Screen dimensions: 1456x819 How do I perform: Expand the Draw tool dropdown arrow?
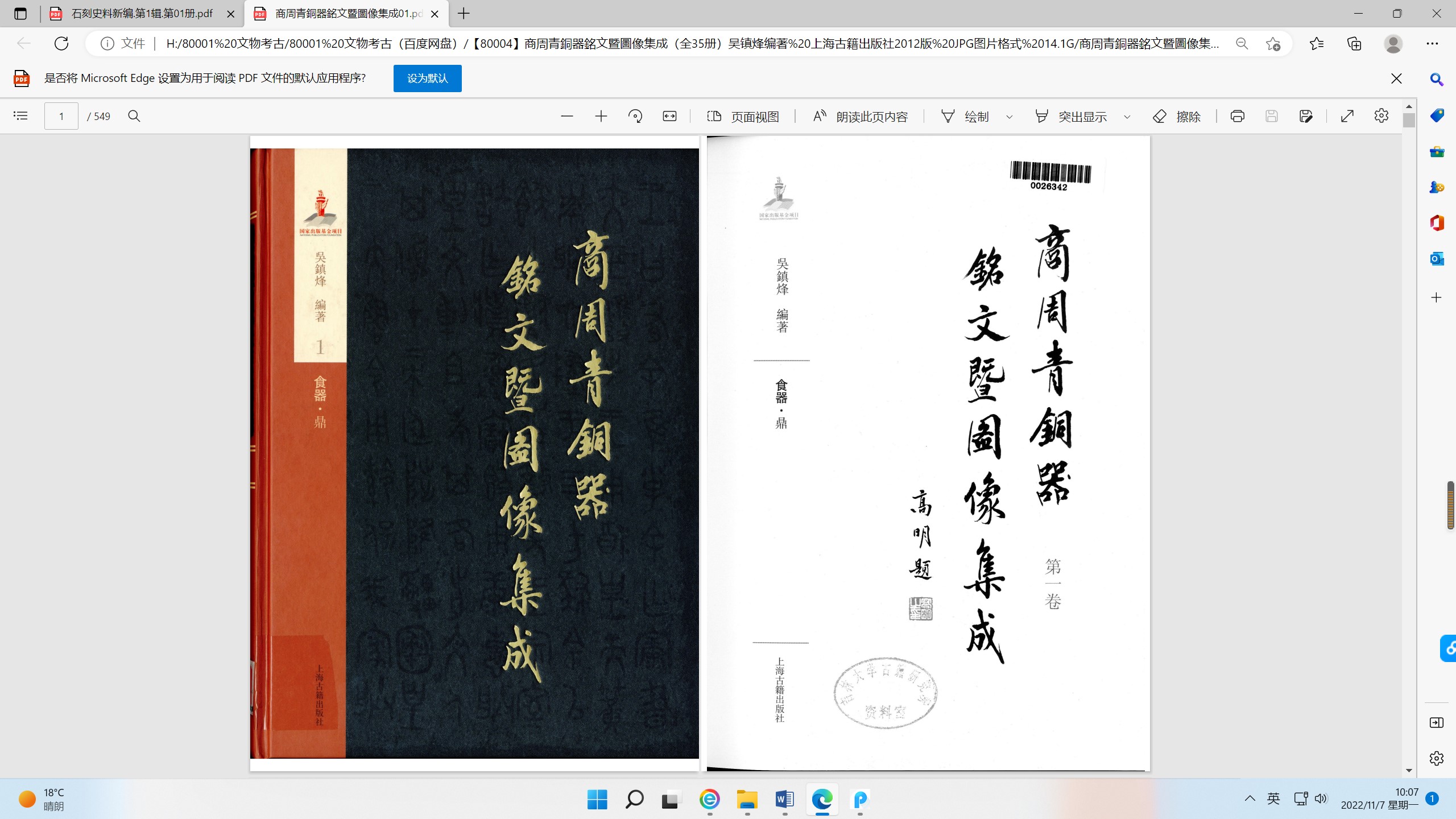pyautogui.click(x=1010, y=117)
